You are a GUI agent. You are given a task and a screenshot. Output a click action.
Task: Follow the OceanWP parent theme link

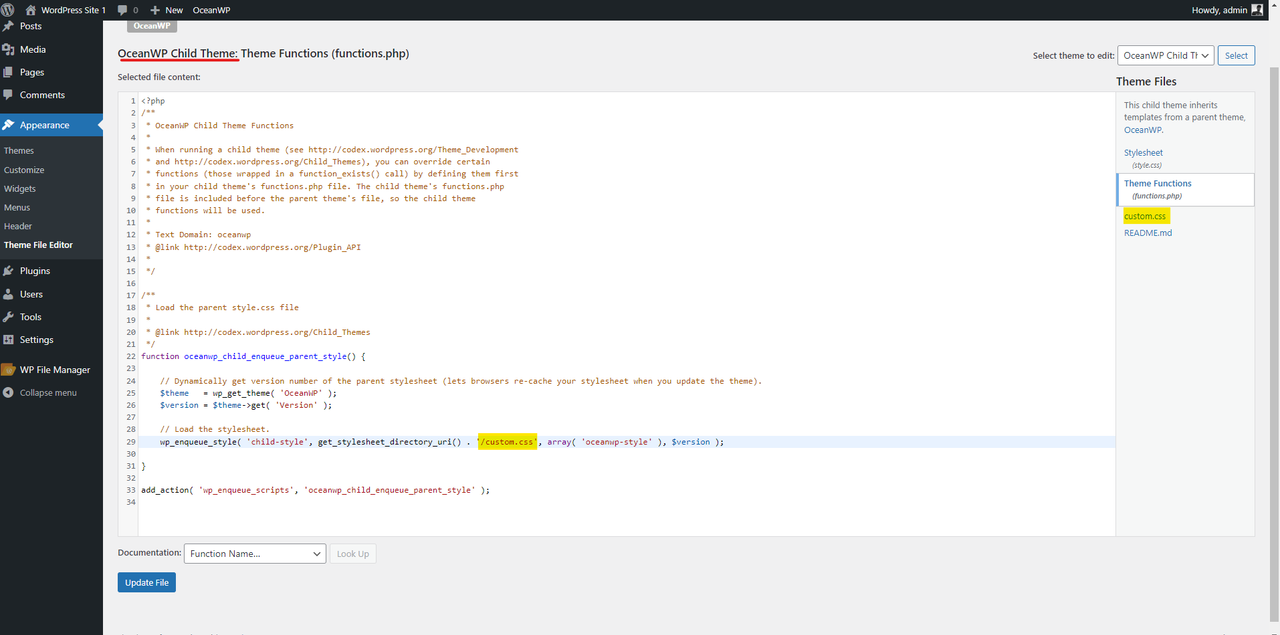pyautogui.click(x=1143, y=130)
